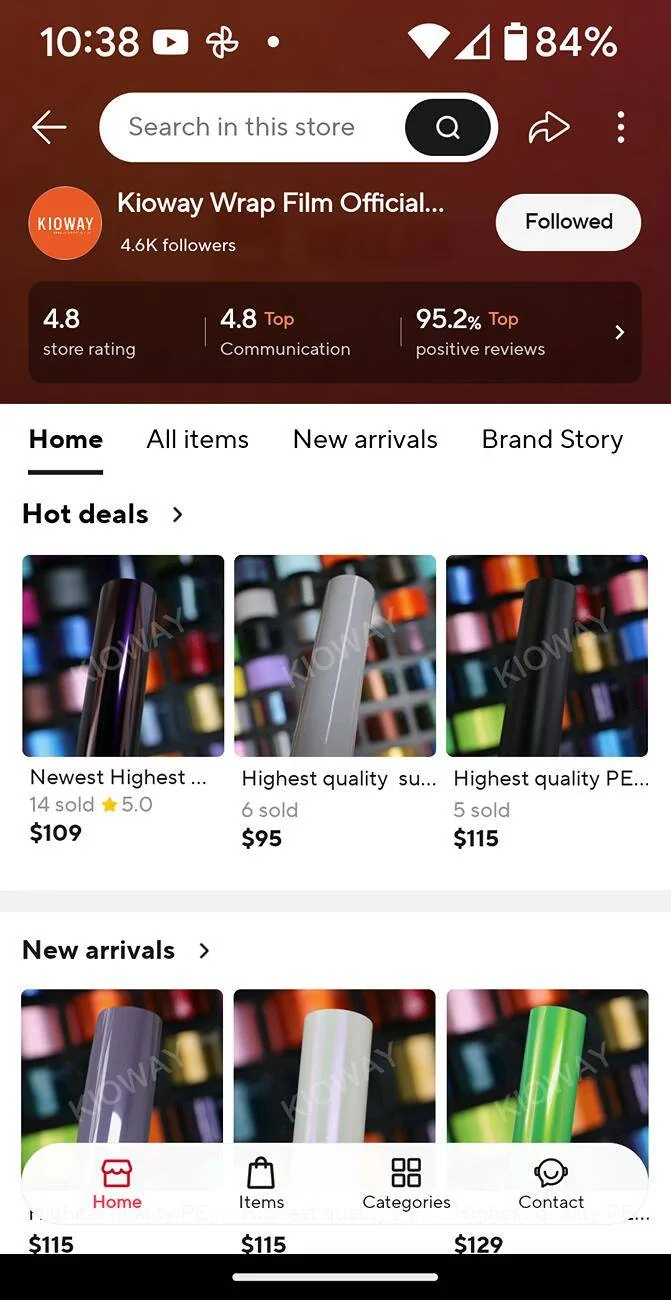Tap the back arrow icon

[49, 127]
